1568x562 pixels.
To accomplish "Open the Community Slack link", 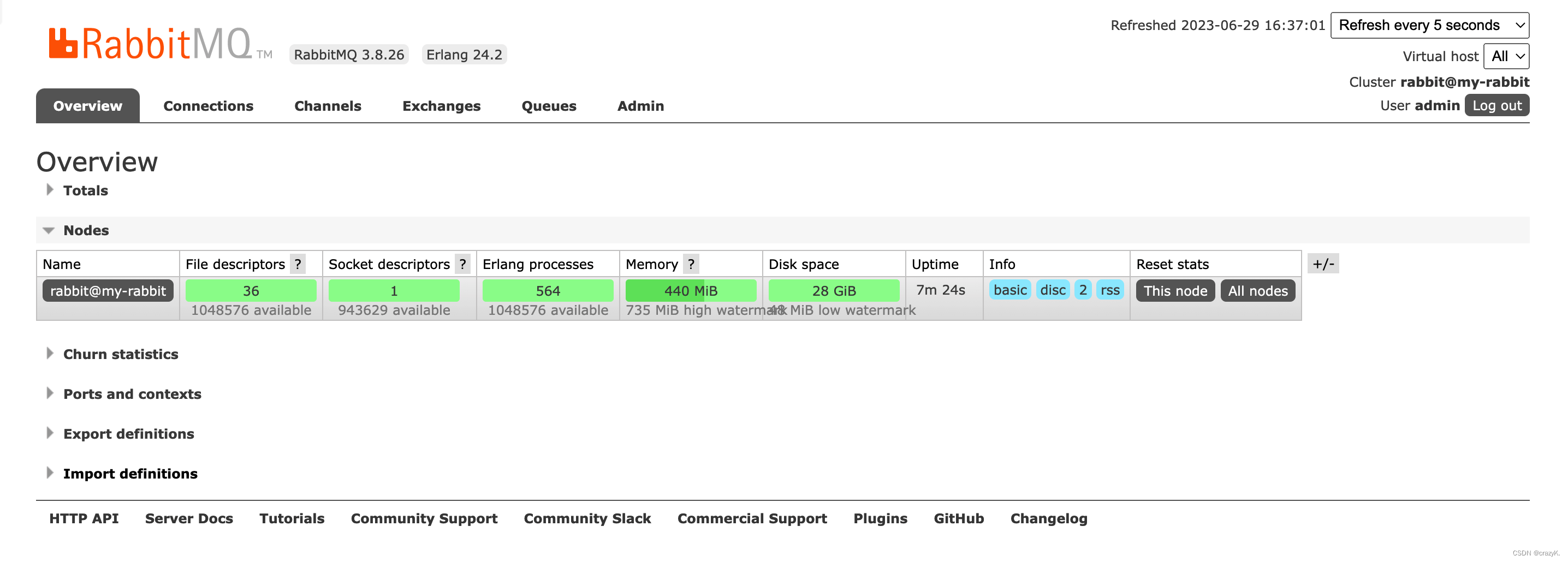I will click(x=587, y=518).
